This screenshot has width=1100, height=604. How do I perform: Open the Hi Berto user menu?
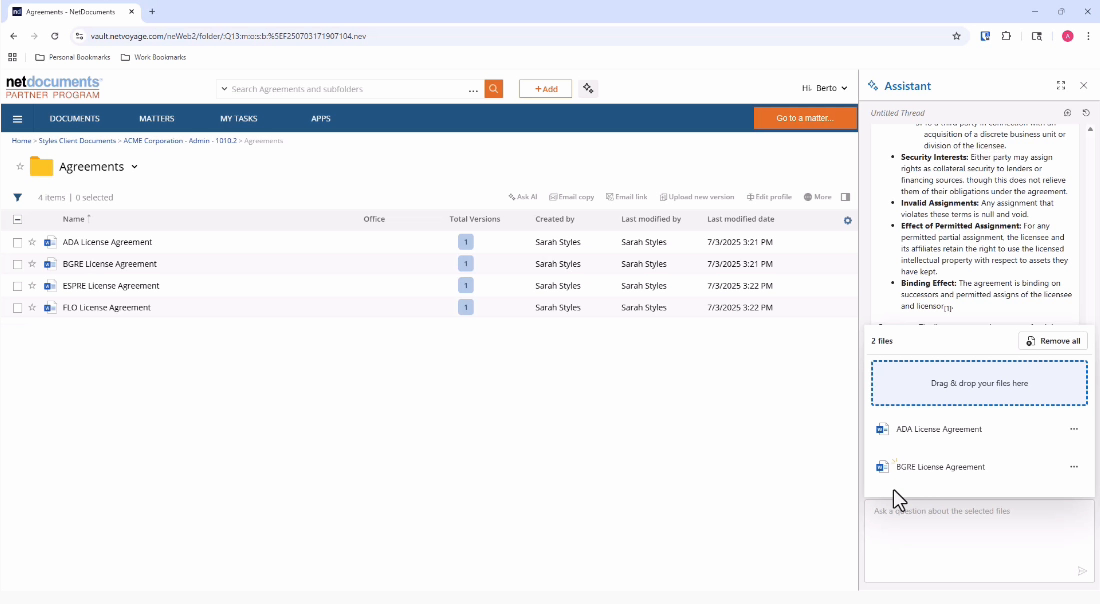point(824,88)
